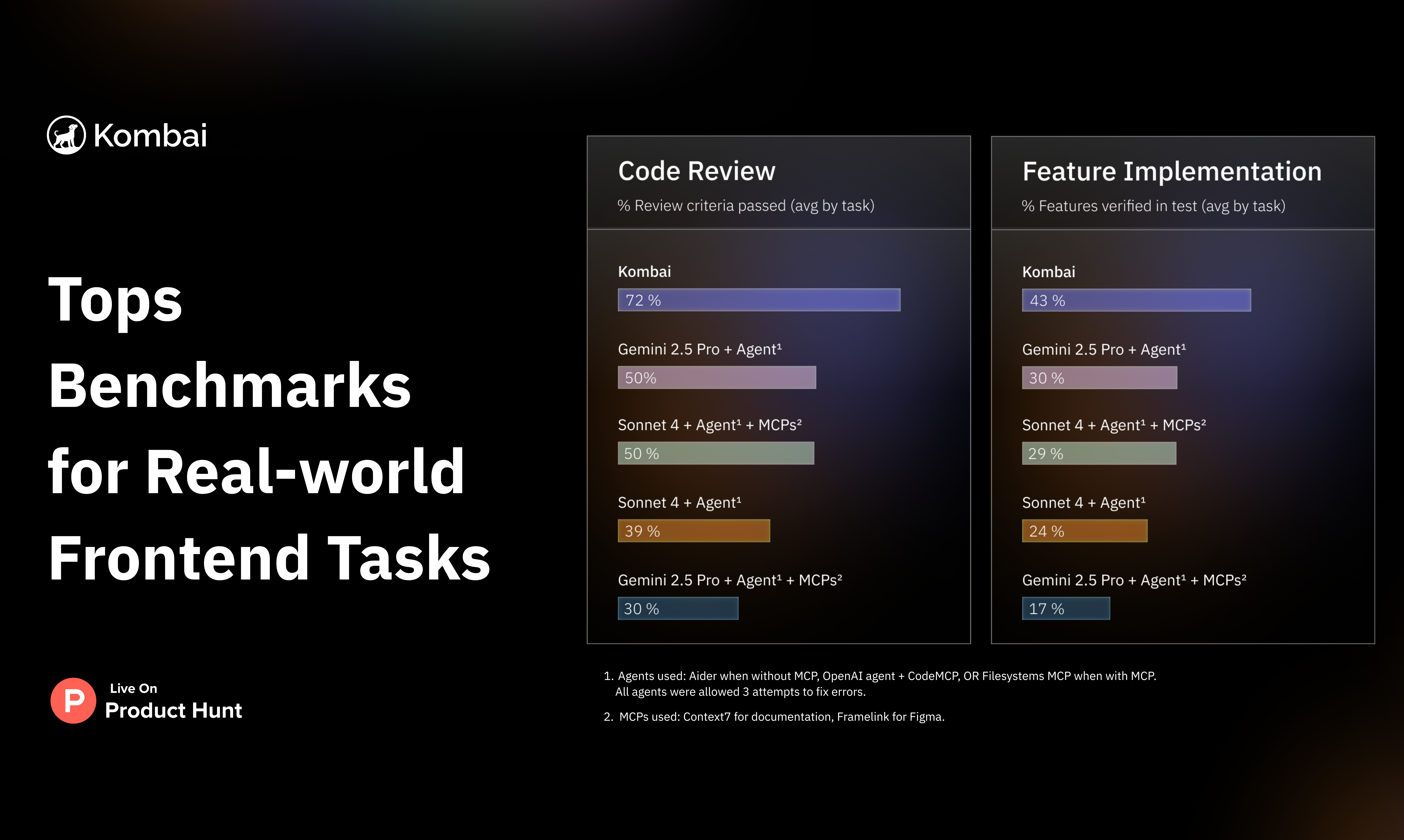The image size is (1404, 840).
Task: Click Sonnet 4 + Agent + MCPs label in Feature Implementation
Action: [1114, 425]
